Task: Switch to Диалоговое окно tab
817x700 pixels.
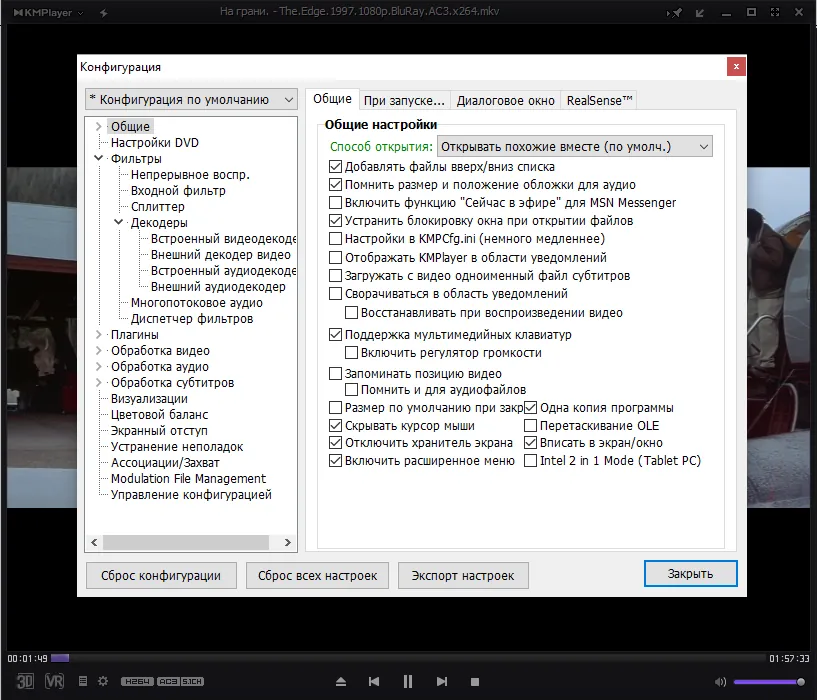Action: pos(505,101)
